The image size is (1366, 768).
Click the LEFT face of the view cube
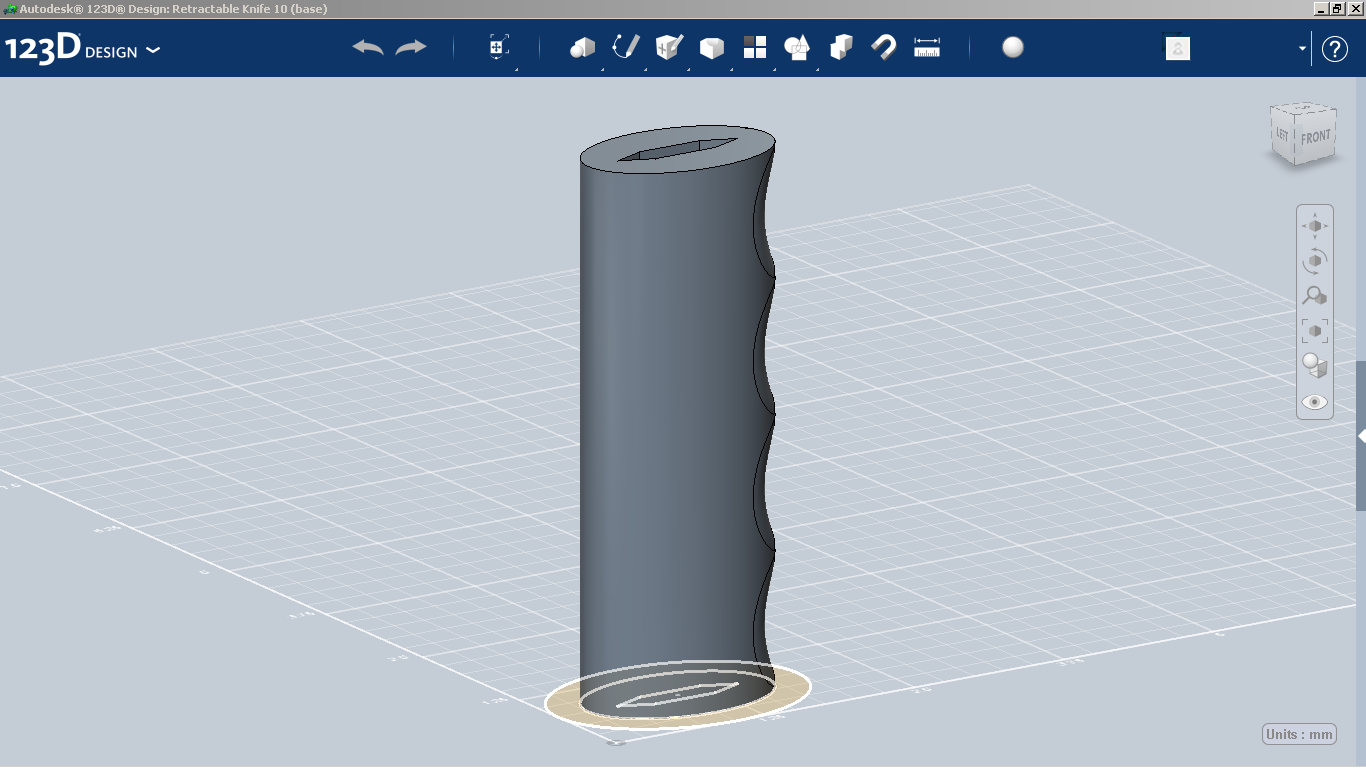[x=1283, y=133]
